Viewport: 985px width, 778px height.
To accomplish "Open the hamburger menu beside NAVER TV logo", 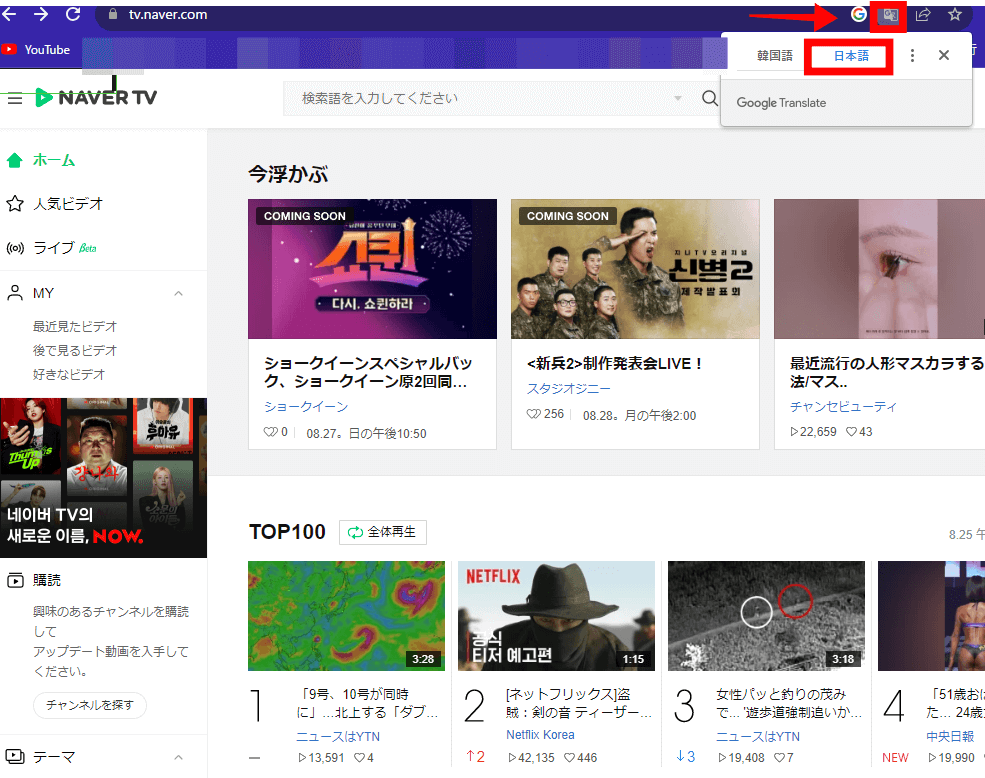I will (14, 98).
